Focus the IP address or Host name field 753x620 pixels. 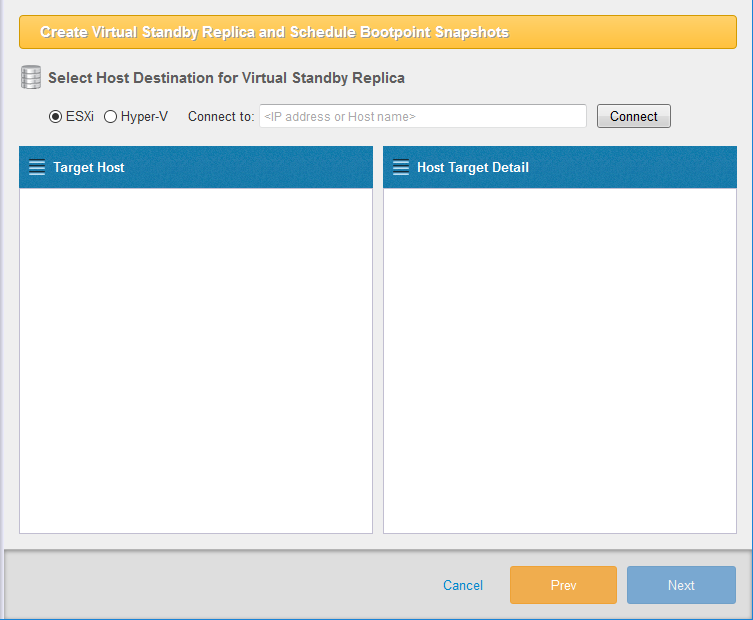(422, 116)
